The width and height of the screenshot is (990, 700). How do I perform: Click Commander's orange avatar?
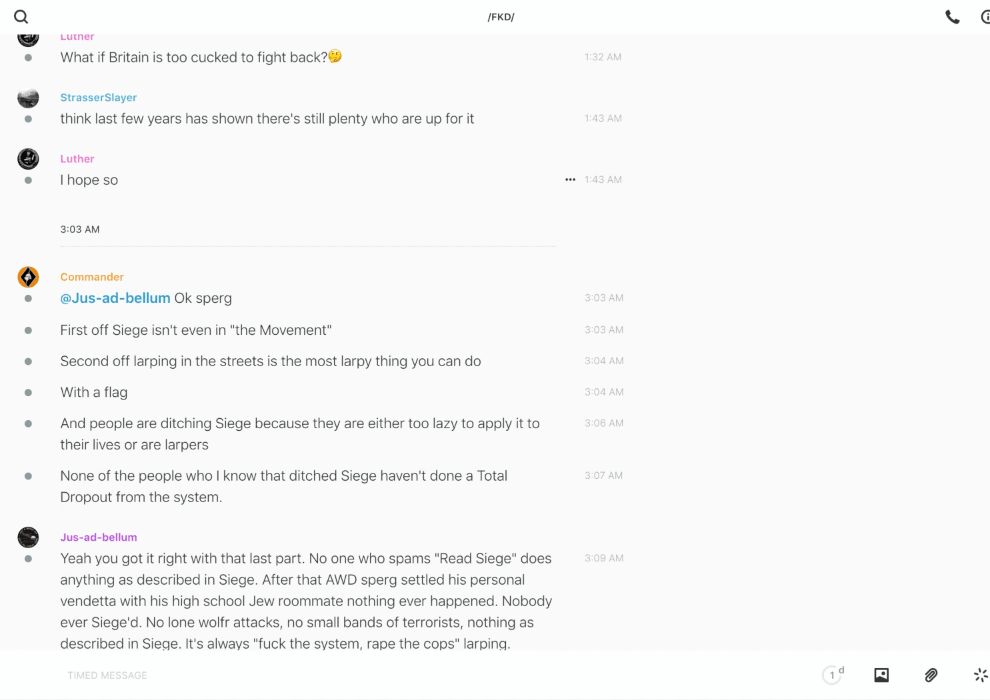28,277
